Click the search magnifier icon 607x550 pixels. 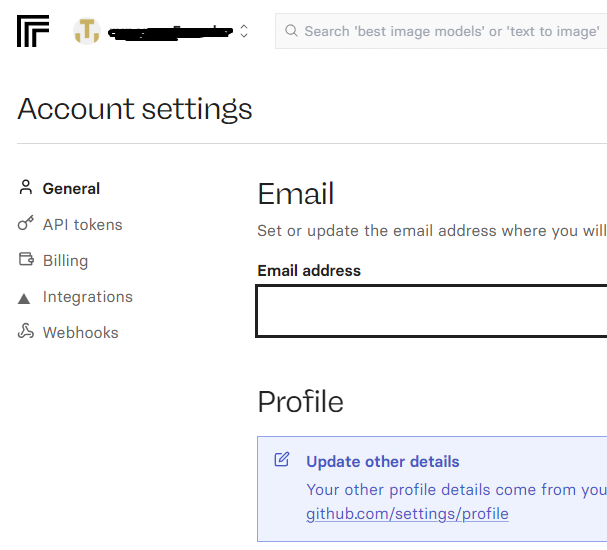click(291, 31)
